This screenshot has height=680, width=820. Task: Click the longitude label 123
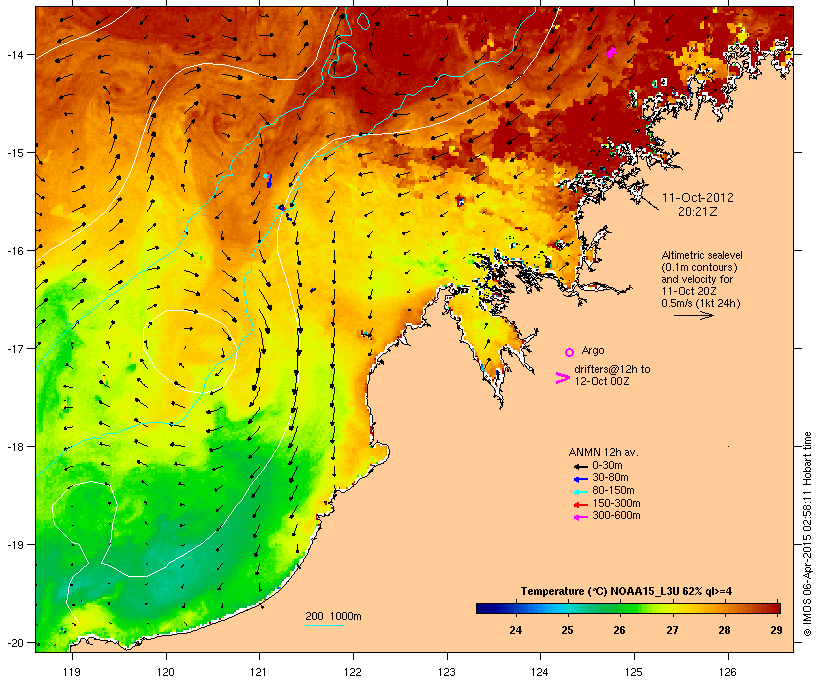tap(447, 672)
